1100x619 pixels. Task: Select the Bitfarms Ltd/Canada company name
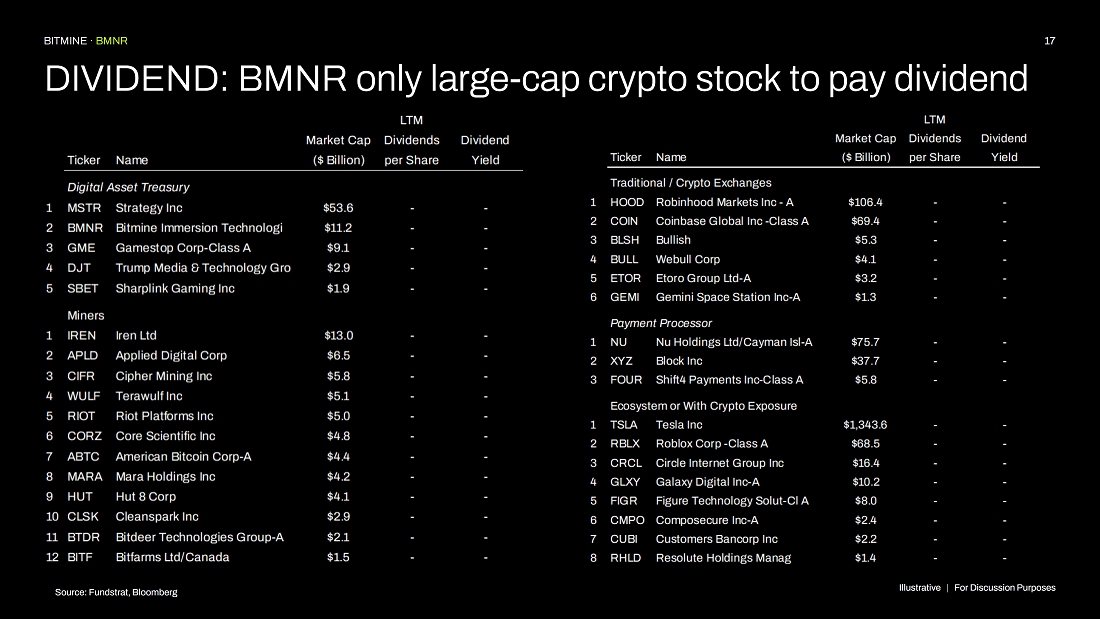tap(172, 557)
